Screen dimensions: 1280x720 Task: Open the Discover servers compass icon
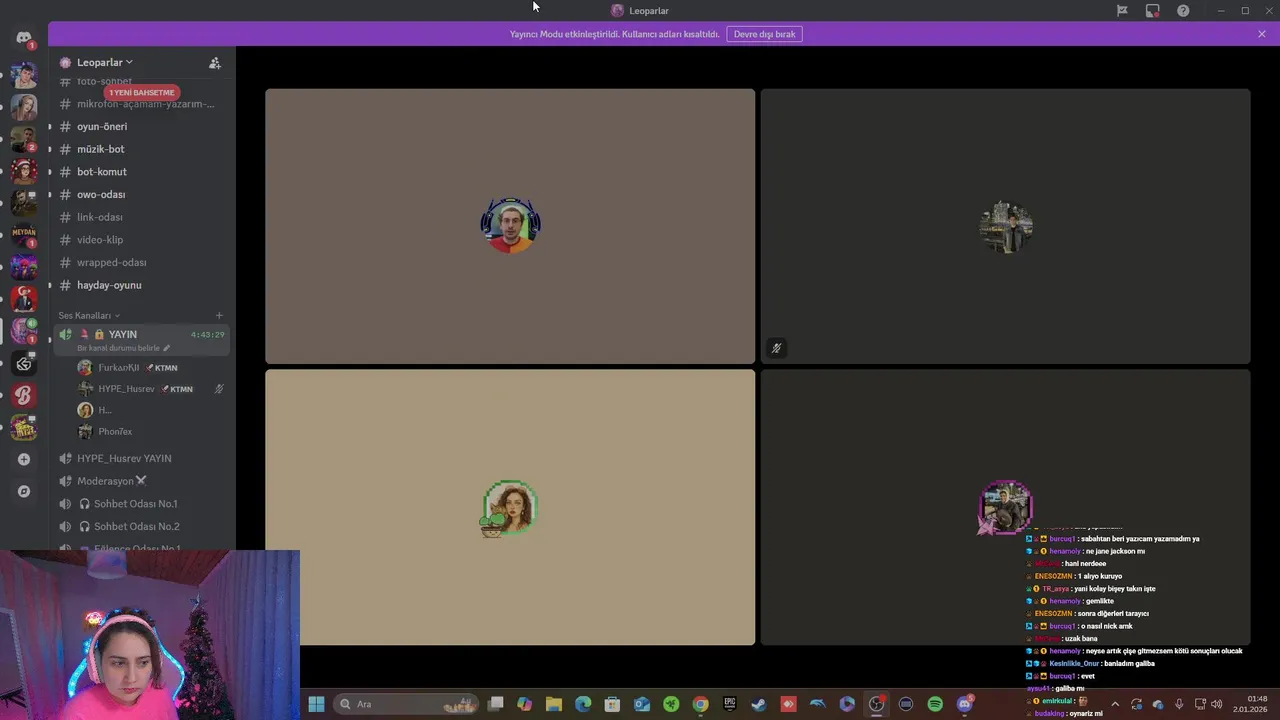coord(24,491)
